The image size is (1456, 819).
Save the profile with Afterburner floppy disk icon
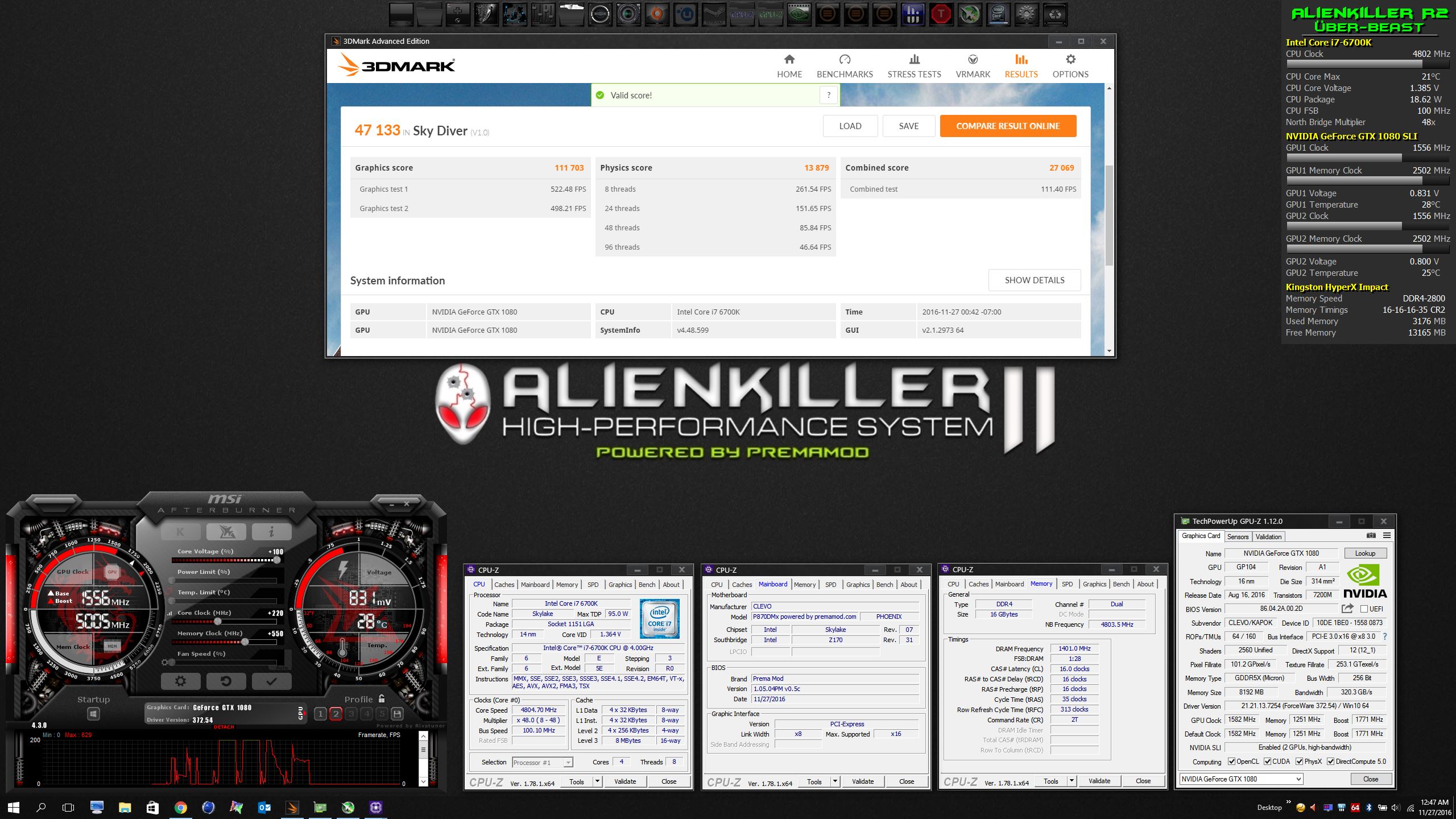[x=397, y=714]
